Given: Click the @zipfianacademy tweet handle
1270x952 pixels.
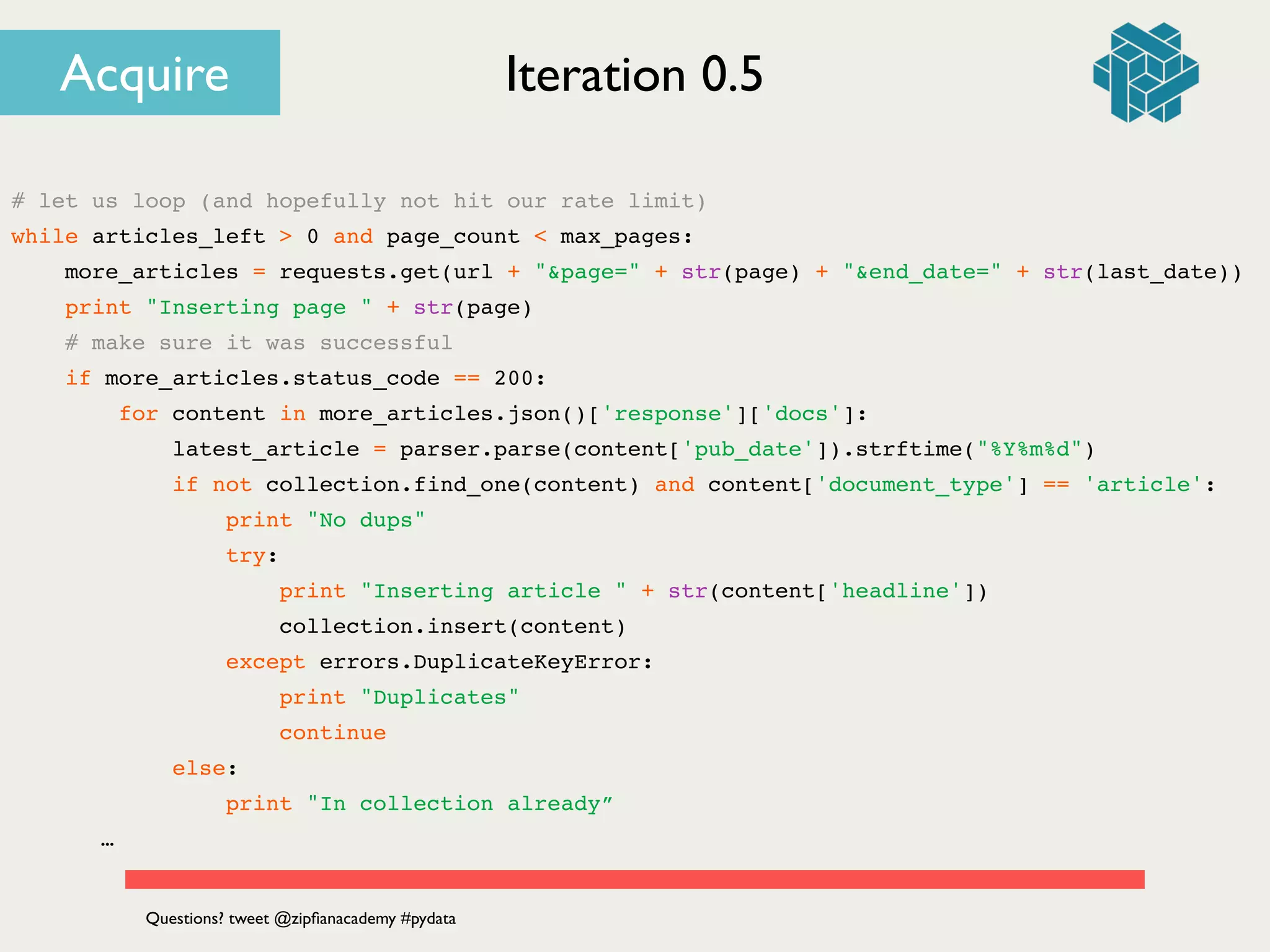Looking at the screenshot, I should coord(334,919).
